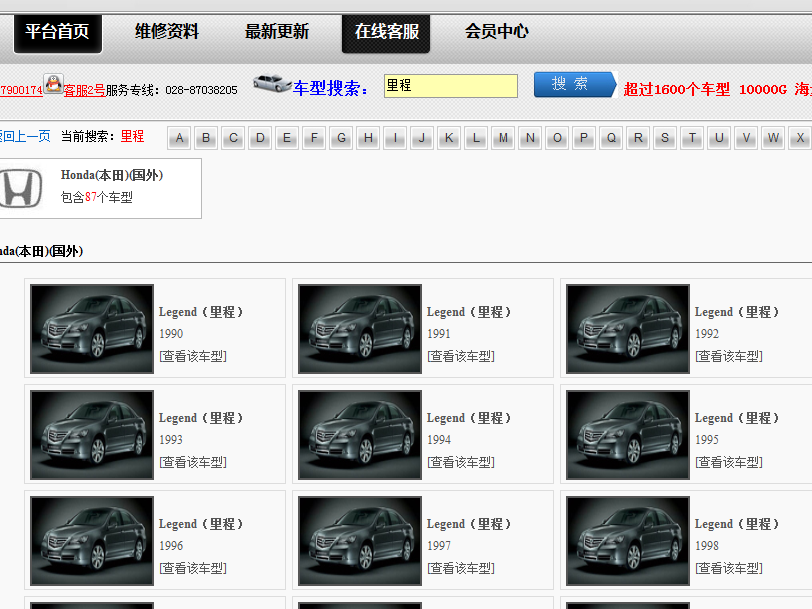Filter by letter F
Screen dimensions: 812x609
(x=314, y=138)
